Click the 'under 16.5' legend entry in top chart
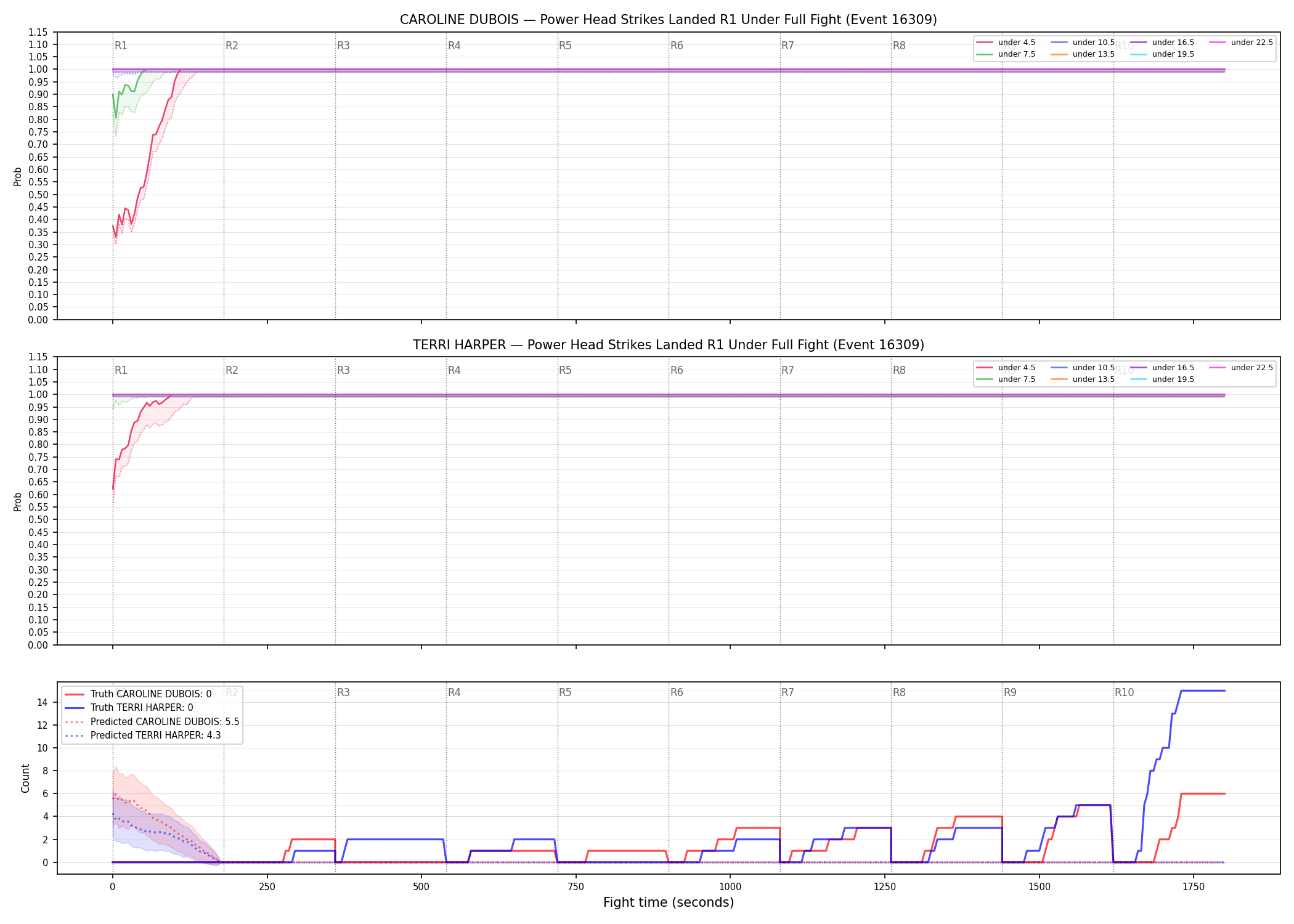Viewport: 1294px width, 924px height. coord(1162,43)
